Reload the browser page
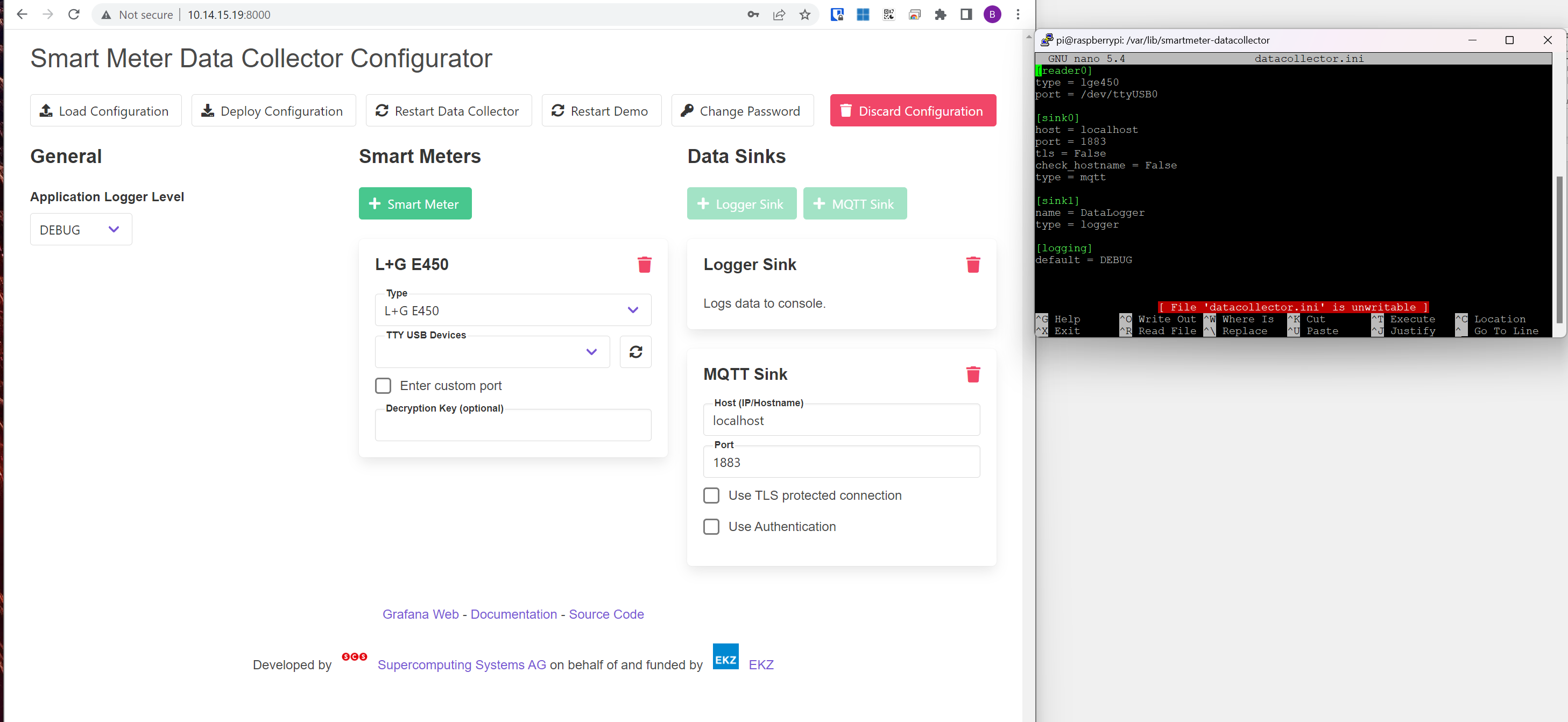The height and width of the screenshot is (722, 1568). pos(74,15)
